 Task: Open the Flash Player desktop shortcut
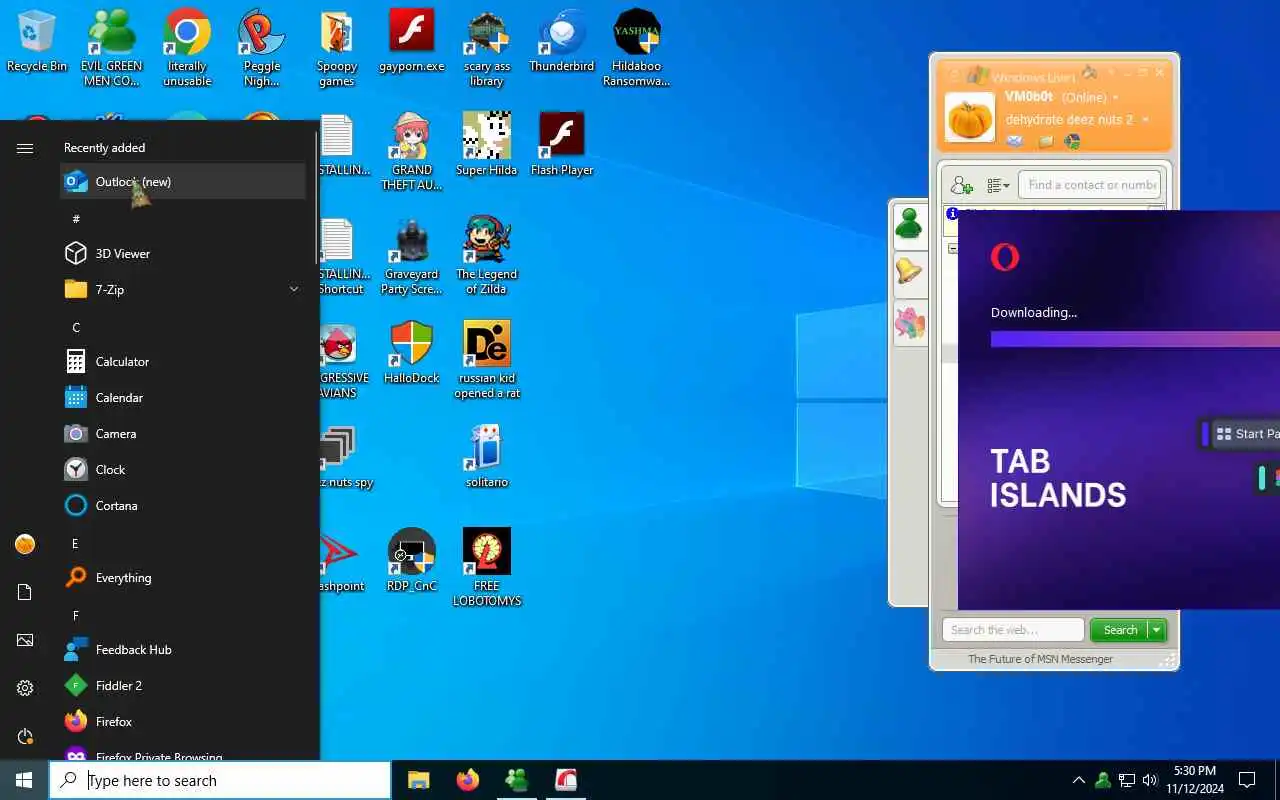[x=562, y=144]
